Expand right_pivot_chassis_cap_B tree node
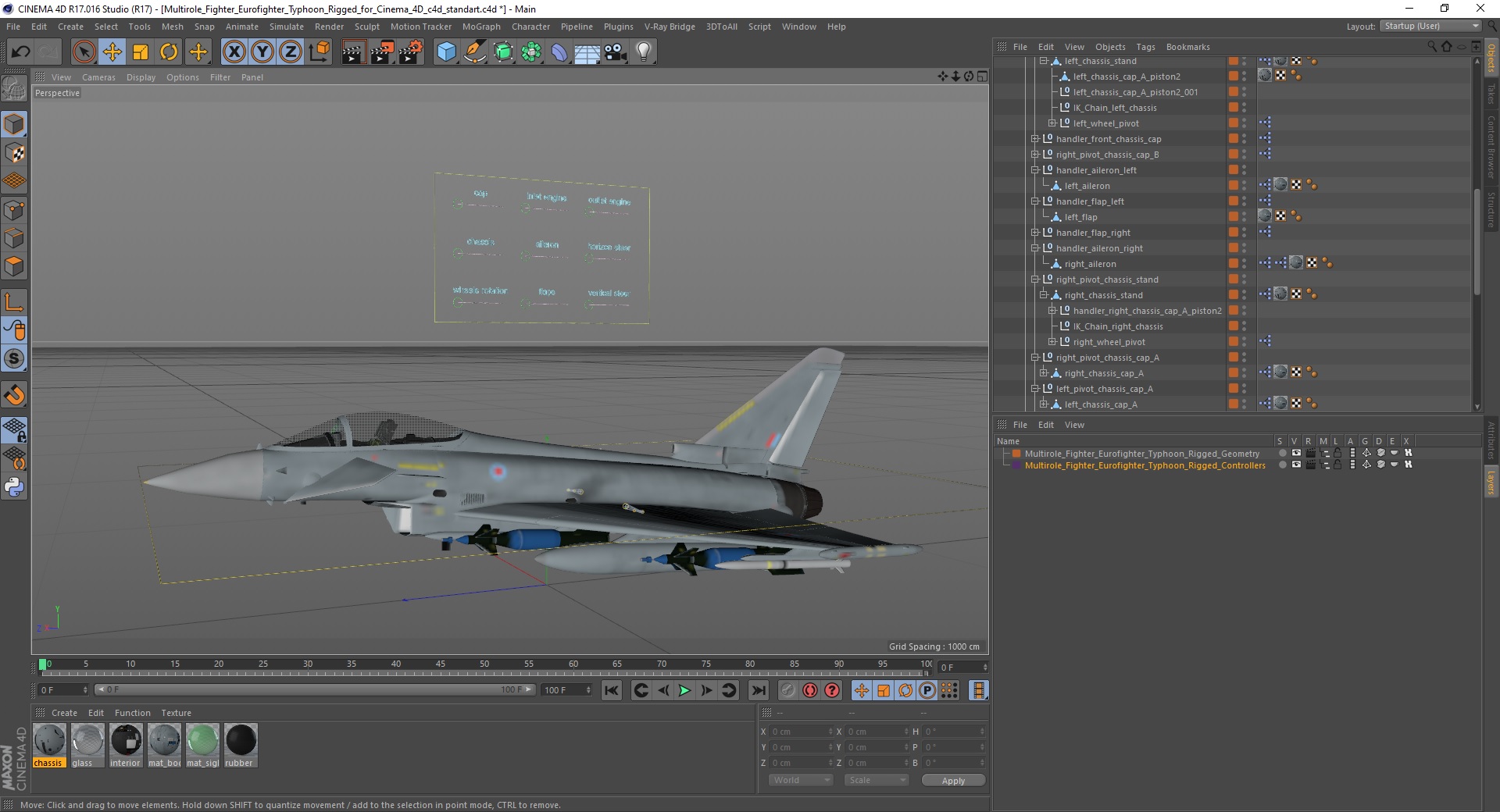This screenshot has height=812, width=1500. click(x=1034, y=155)
